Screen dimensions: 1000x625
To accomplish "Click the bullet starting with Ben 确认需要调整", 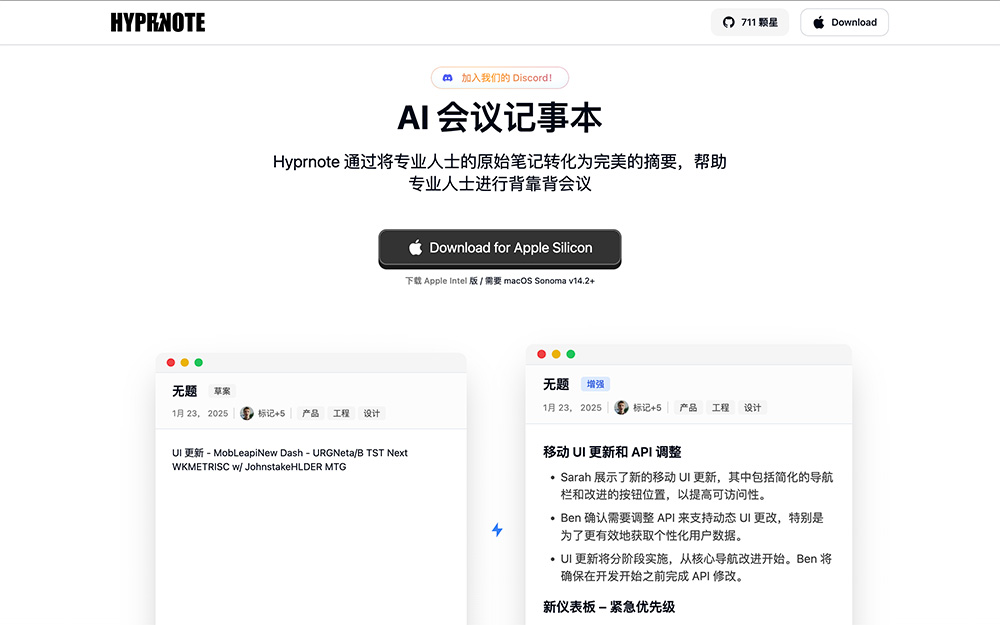I will coord(692,527).
